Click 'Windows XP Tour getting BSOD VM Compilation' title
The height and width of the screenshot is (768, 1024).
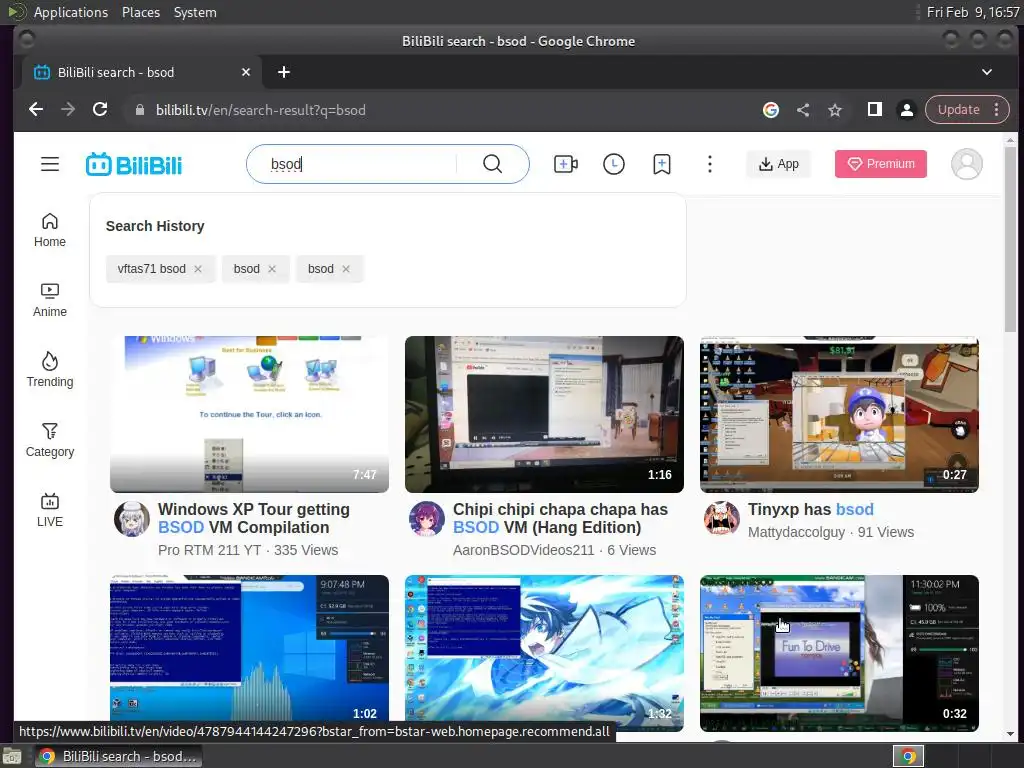click(x=254, y=519)
